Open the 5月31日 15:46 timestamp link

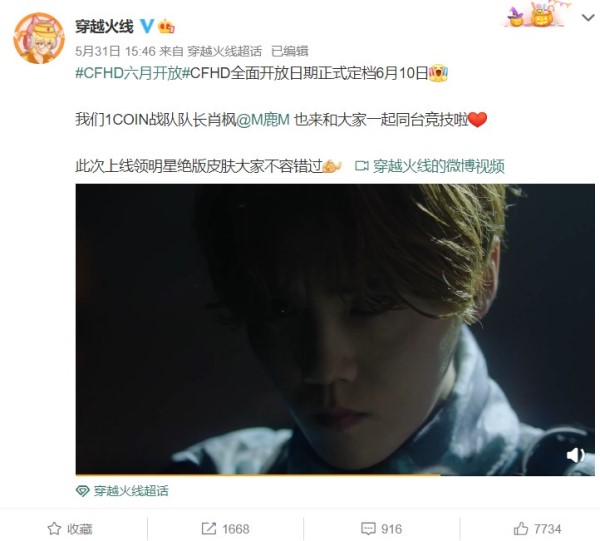(115, 51)
